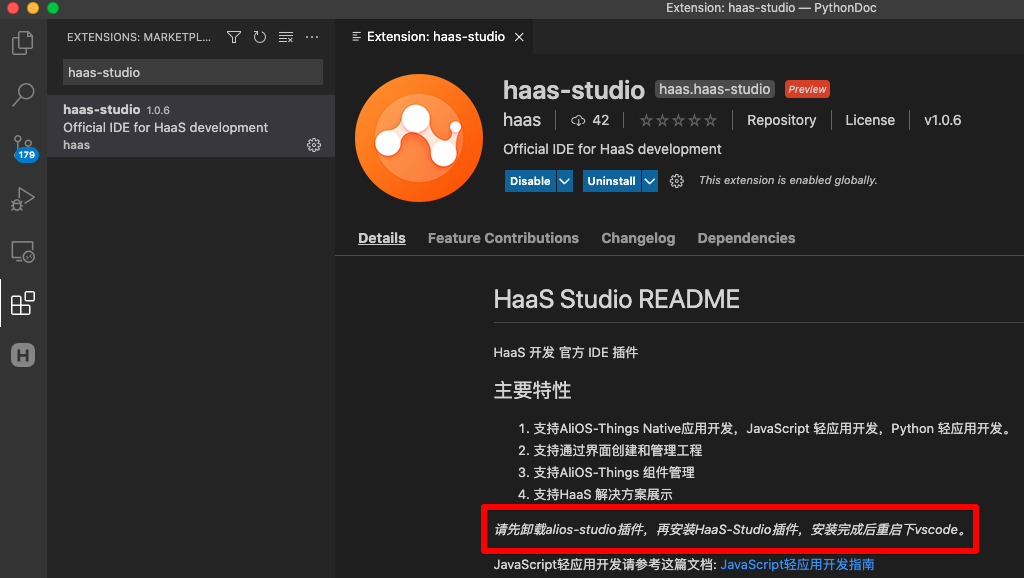Screen dimensions: 1024x578
Task: Rate the extension using the star rating
Action: 678,120
